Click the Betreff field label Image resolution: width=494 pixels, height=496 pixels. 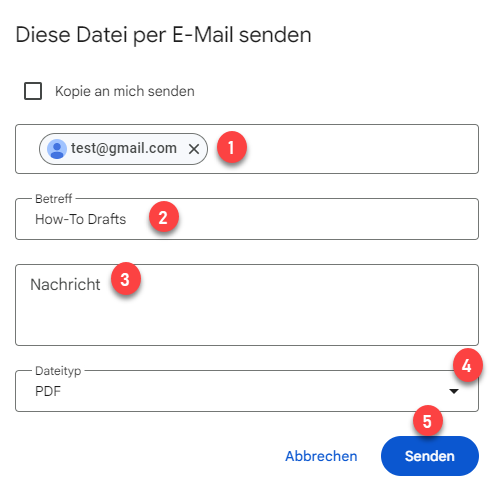[53, 199]
